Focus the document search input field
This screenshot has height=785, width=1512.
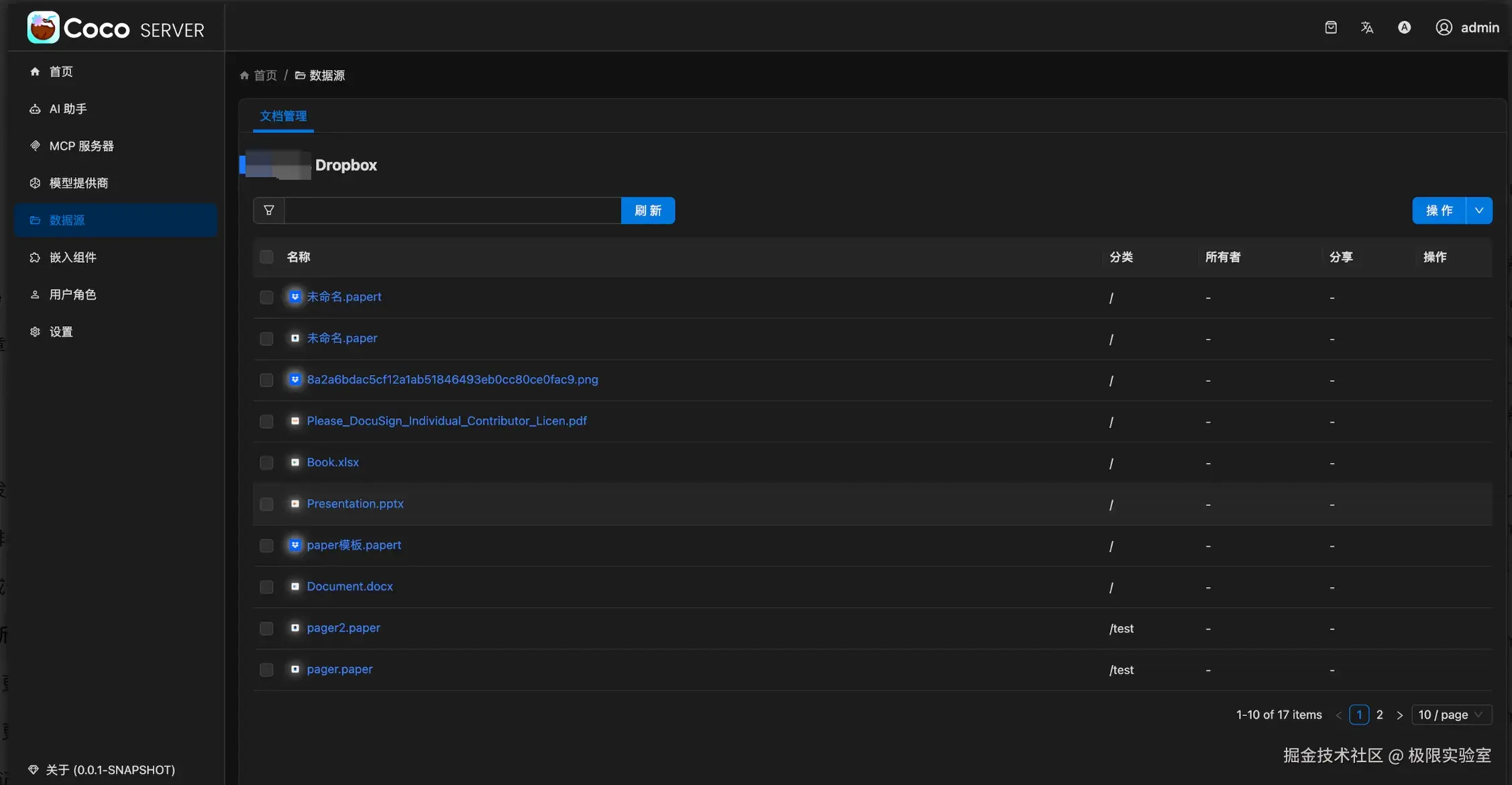(x=453, y=211)
